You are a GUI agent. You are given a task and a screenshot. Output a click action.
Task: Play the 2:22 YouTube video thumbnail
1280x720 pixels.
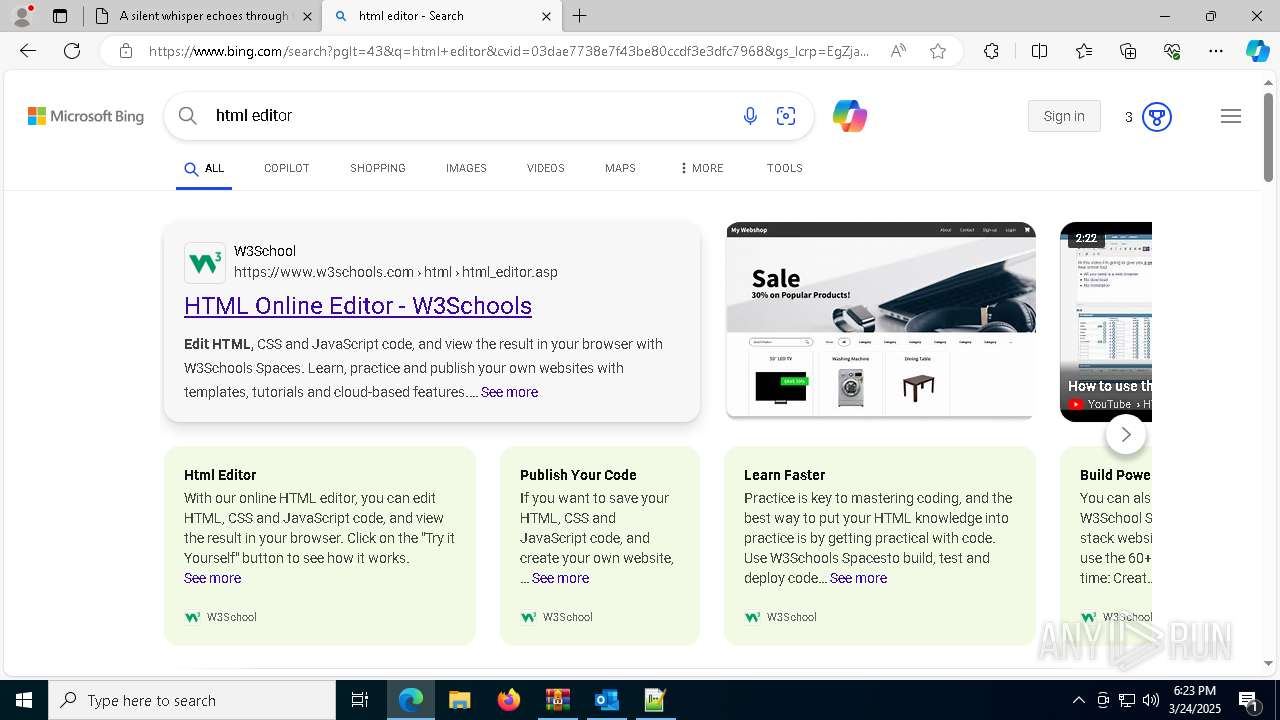tap(1106, 320)
